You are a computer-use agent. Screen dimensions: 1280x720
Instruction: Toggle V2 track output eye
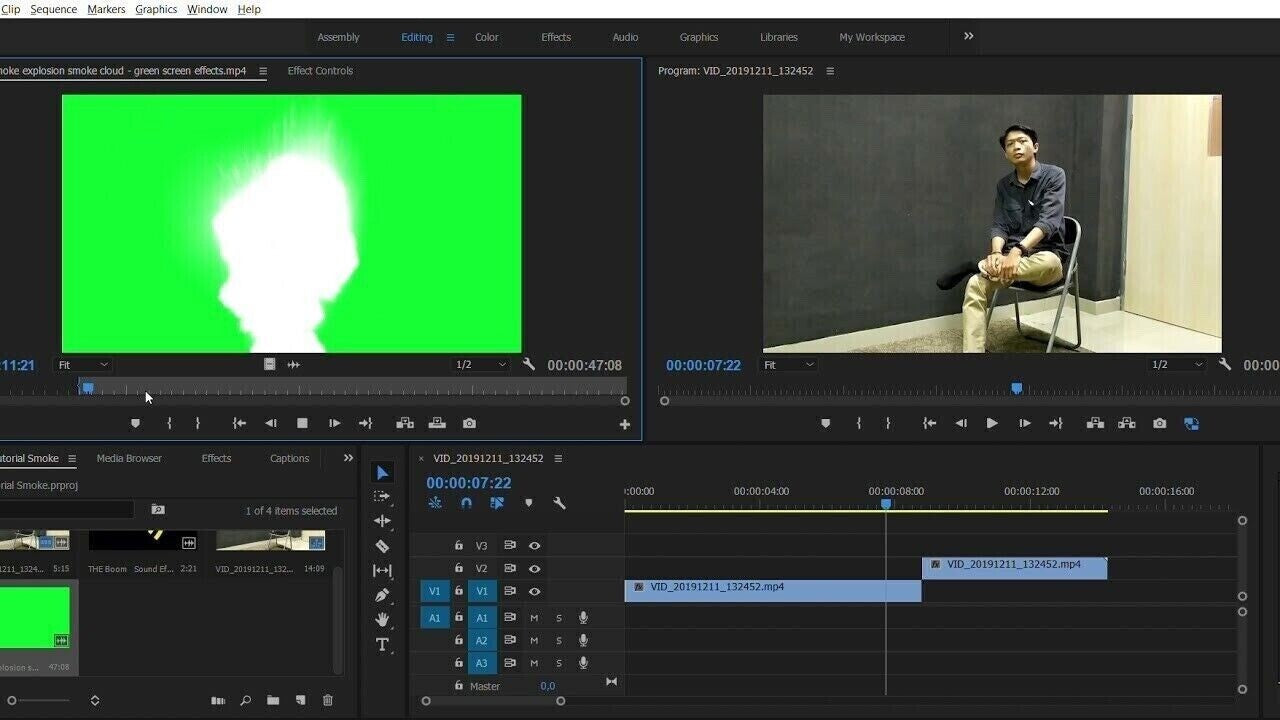click(535, 569)
